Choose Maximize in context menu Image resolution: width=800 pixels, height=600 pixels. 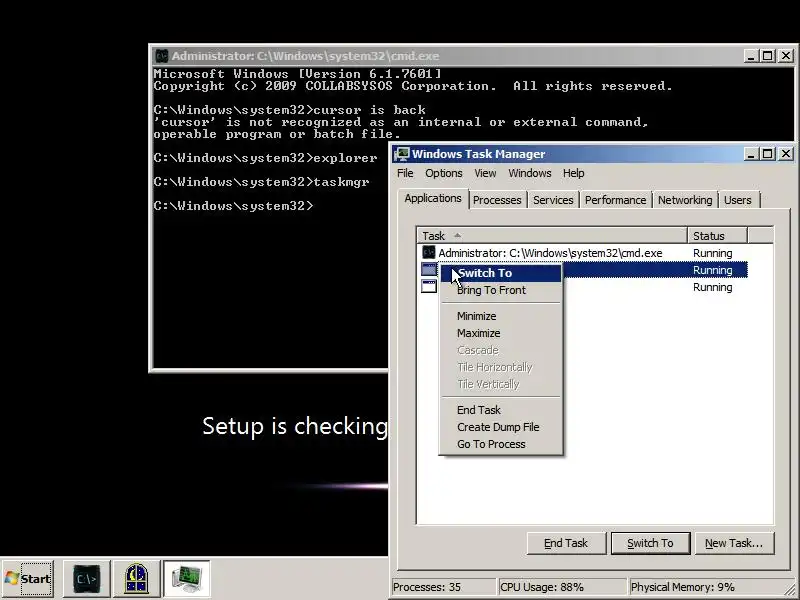pyautogui.click(x=501, y=333)
